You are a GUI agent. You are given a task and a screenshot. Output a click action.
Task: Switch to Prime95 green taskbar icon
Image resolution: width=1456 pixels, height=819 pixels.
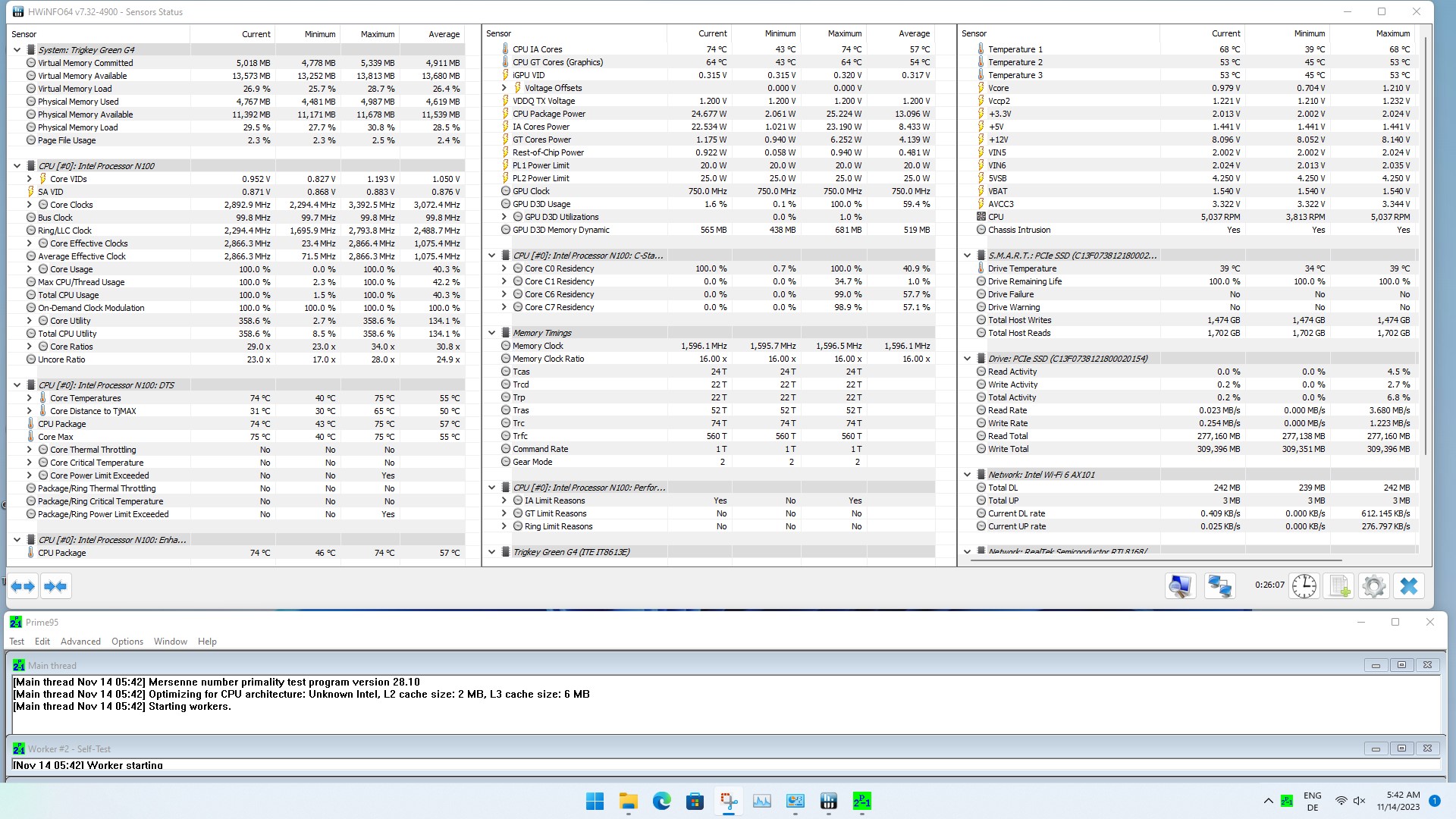click(x=862, y=801)
